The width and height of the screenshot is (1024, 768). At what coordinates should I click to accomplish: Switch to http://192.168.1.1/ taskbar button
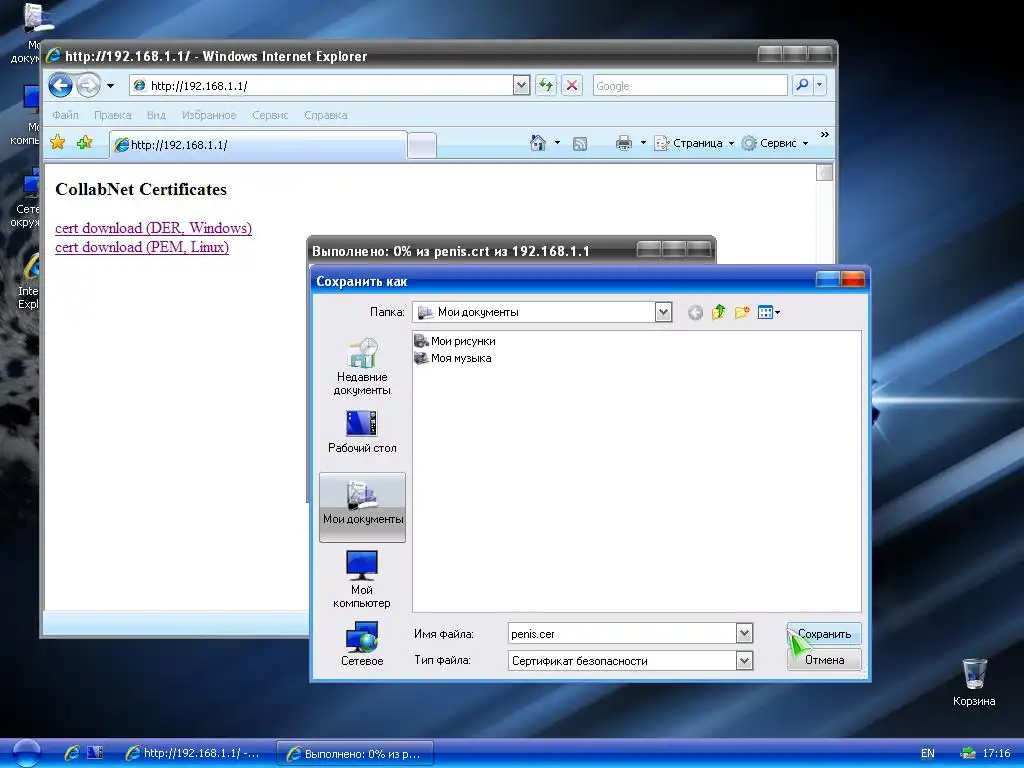pos(193,753)
